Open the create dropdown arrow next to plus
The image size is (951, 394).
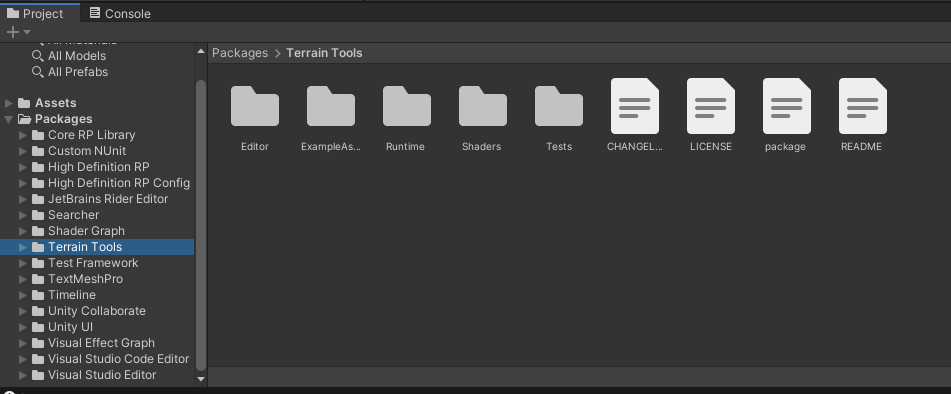(x=27, y=32)
